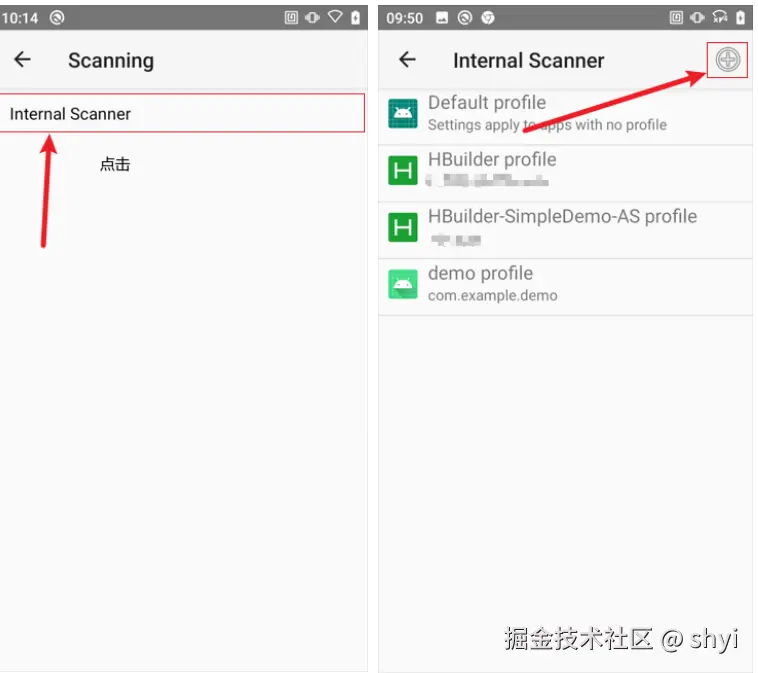Select the demo profile com.example.demo
Screen dimensions: 758x673
click(565, 287)
